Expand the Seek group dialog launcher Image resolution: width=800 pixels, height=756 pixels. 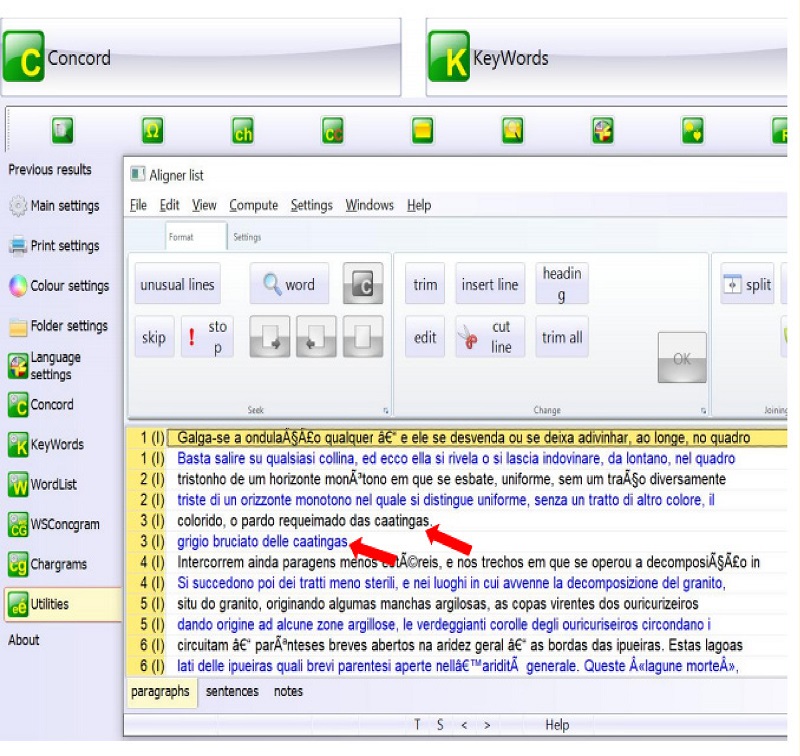click(384, 410)
